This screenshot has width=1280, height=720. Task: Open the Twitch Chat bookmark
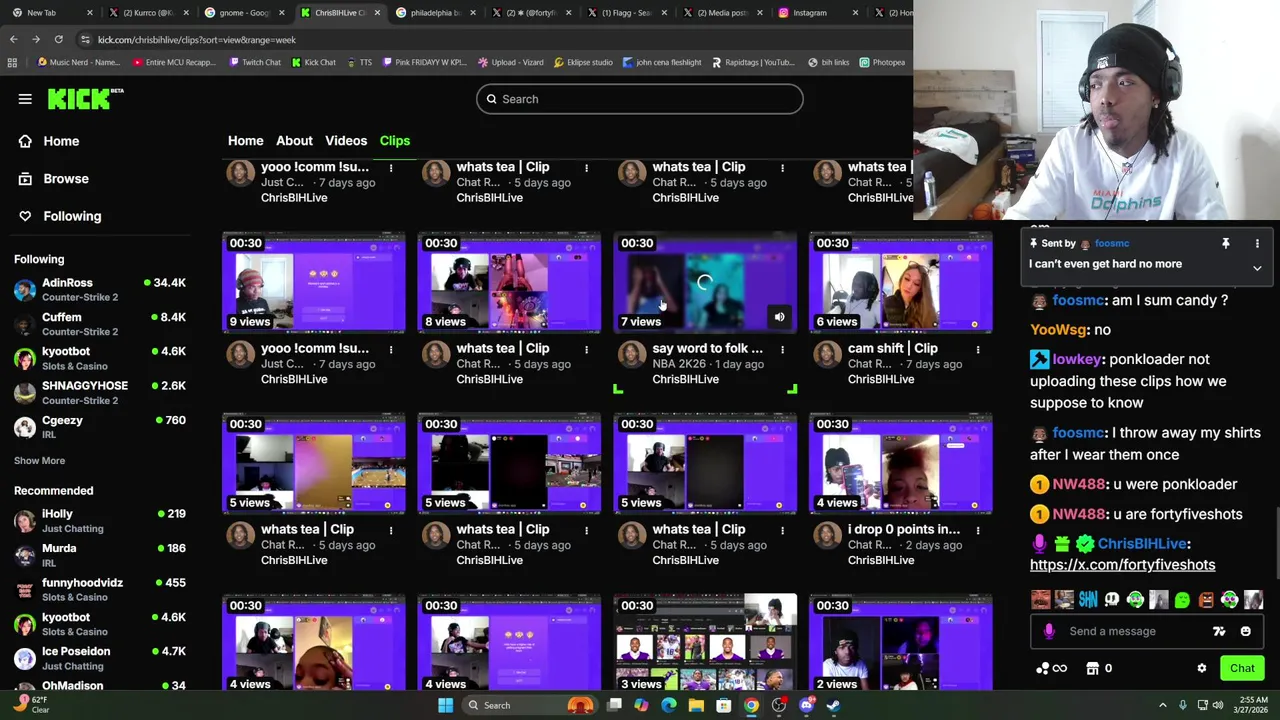click(254, 62)
